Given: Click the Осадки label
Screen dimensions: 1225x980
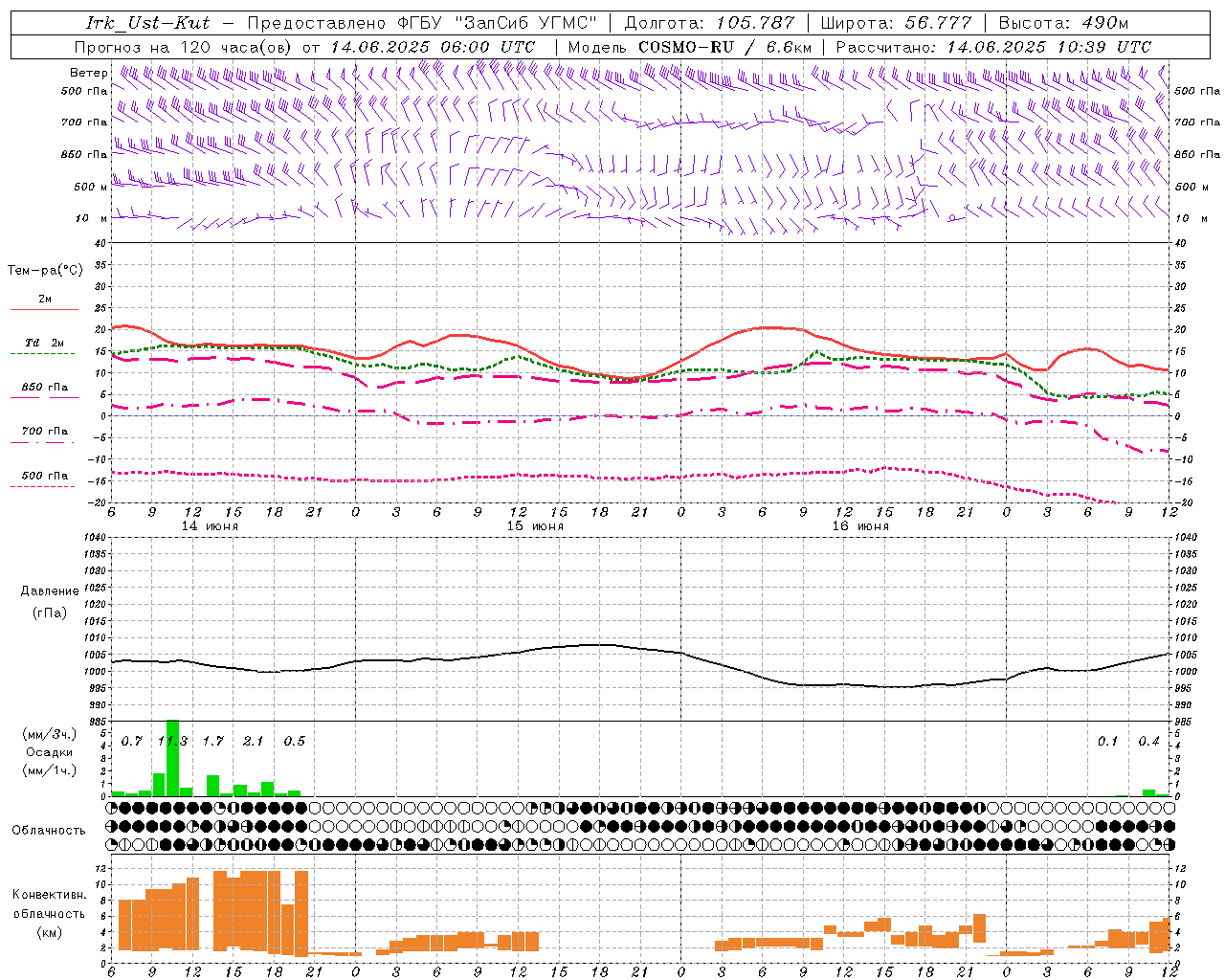Looking at the screenshot, I should coord(50,752).
